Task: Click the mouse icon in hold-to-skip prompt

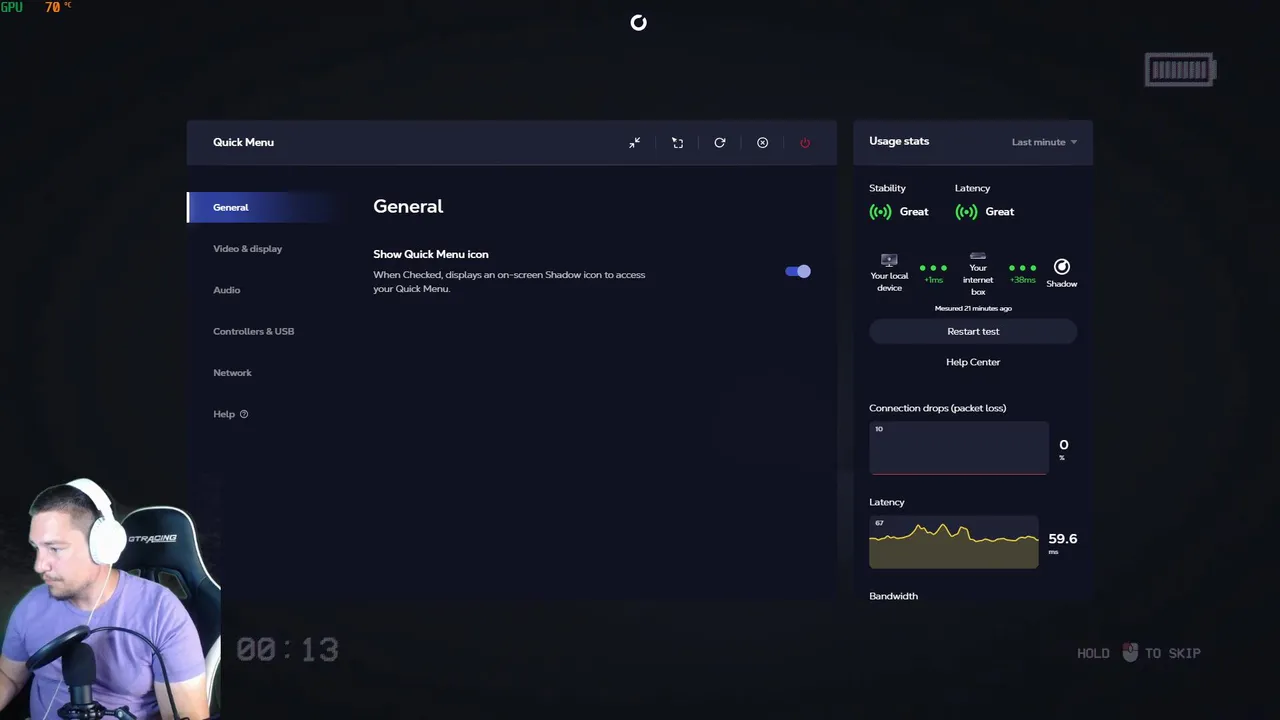Action: coord(1130,653)
